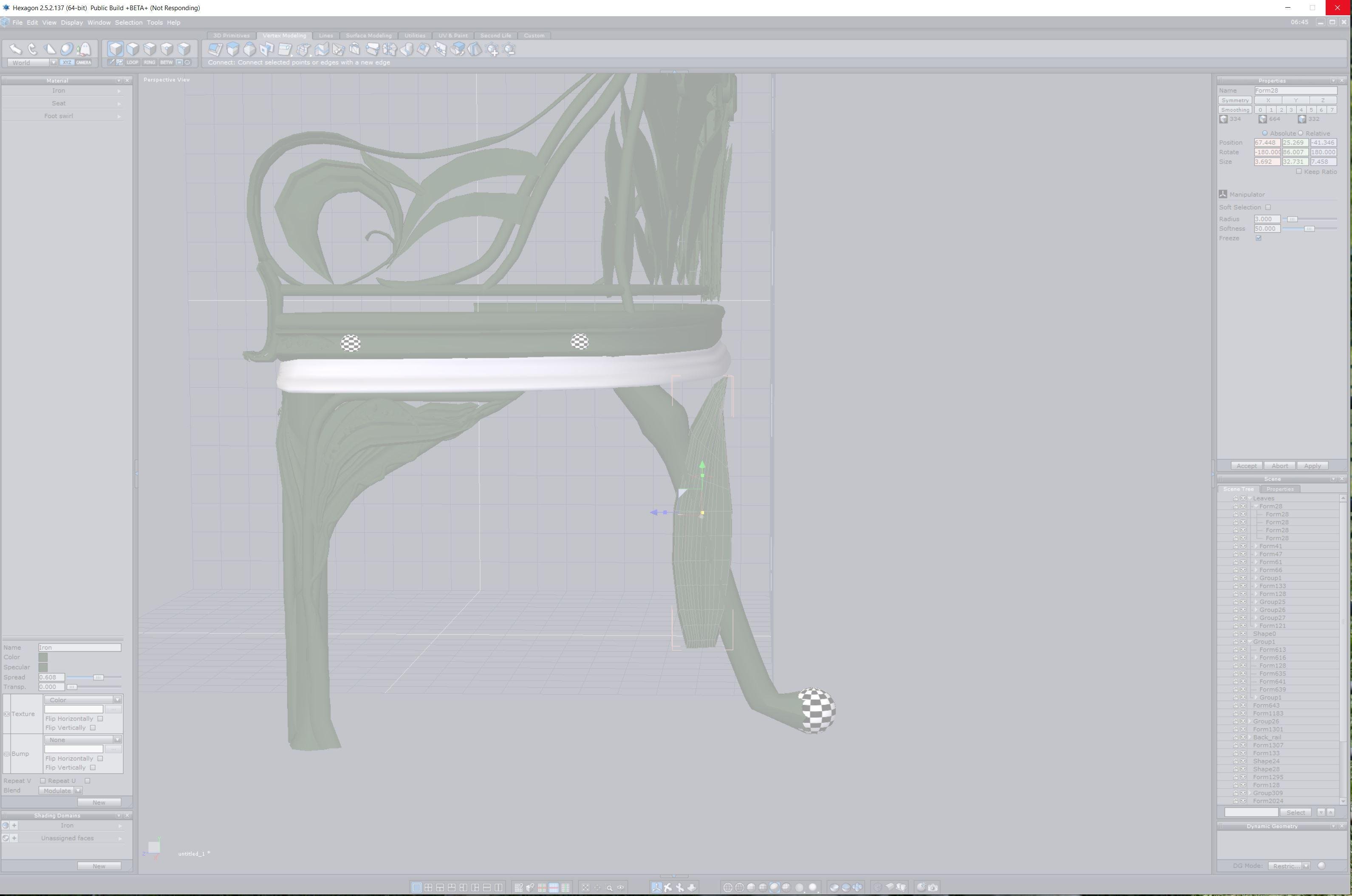
Task: Enable the Soft Selection checkbox
Action: [1268, 207]
